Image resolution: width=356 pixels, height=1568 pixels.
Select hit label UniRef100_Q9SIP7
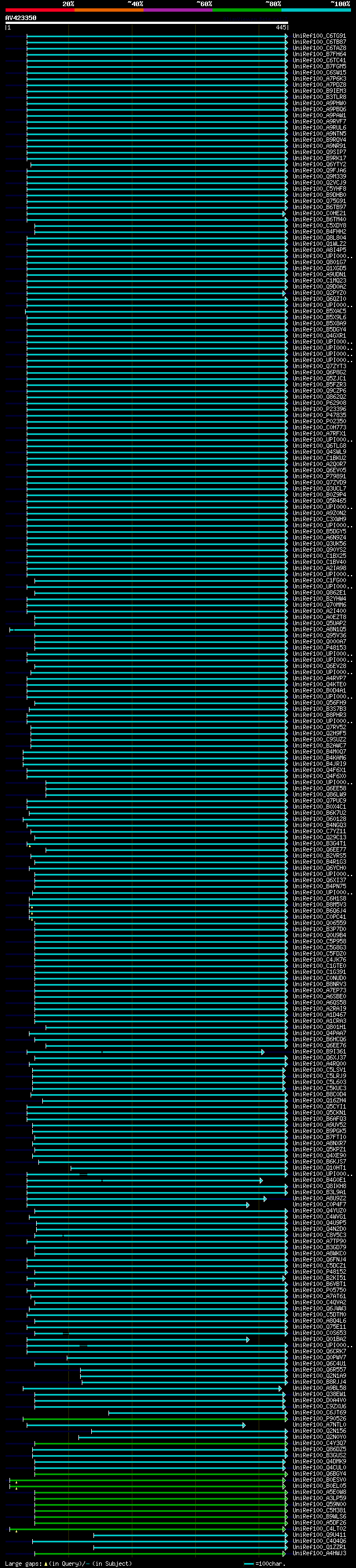point(319,152)
